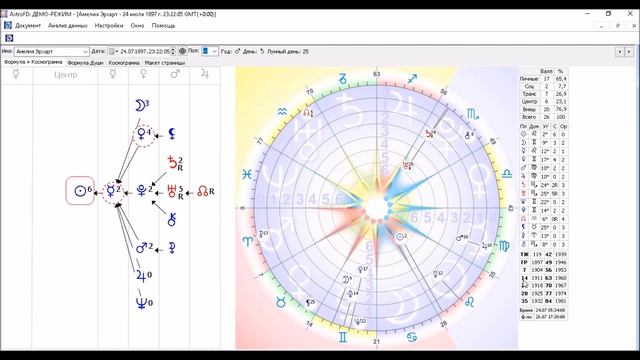Viewport: 640px width, 360px height.
Task: Click the Capricorn sign on the chart wheel
Action: pyautogui.click(x=342, y=79)
